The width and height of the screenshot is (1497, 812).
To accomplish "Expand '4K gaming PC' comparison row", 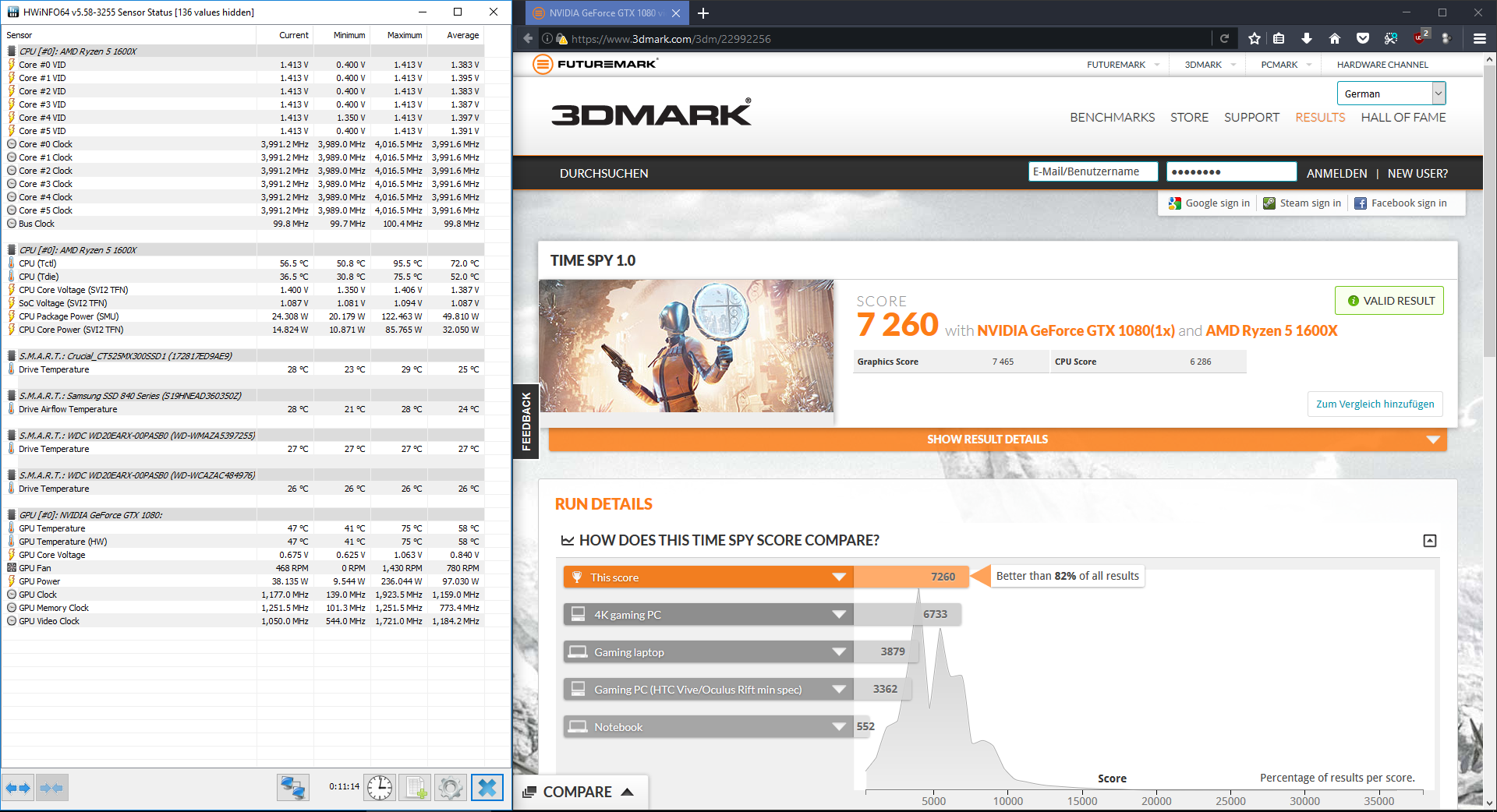I will [839, 615].
